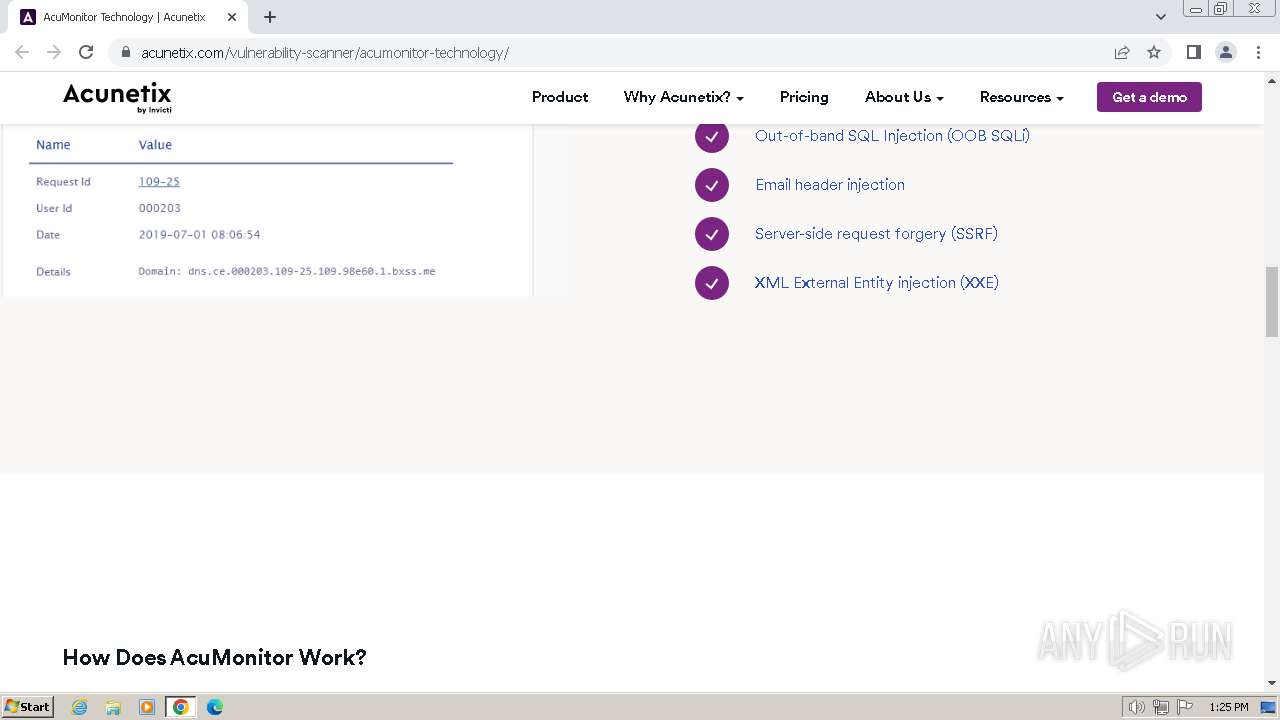Viewport: 1280px width, 720px height.
Task: Open Microsoft Edge from taskbar
Action: point(215,707)
